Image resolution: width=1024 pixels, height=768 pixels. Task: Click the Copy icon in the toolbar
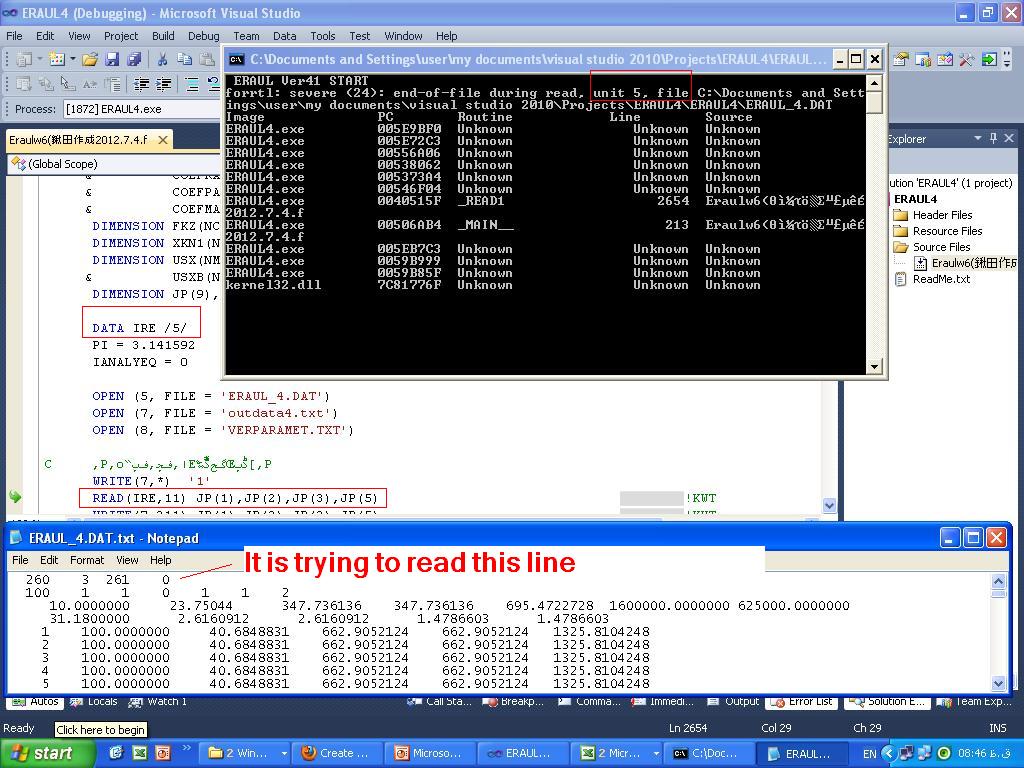[185, 60]
